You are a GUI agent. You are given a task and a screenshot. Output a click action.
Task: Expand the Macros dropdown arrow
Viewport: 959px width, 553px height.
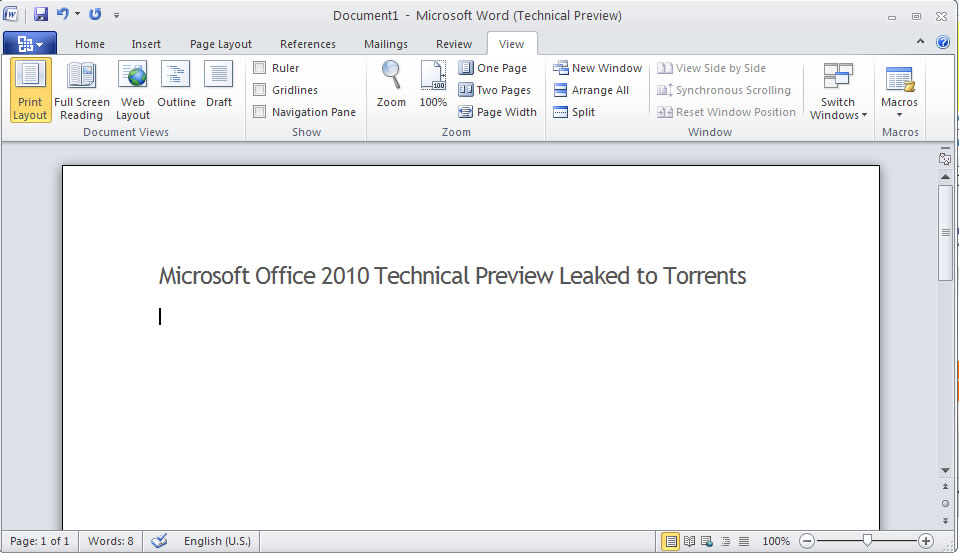tap(899, 115)
